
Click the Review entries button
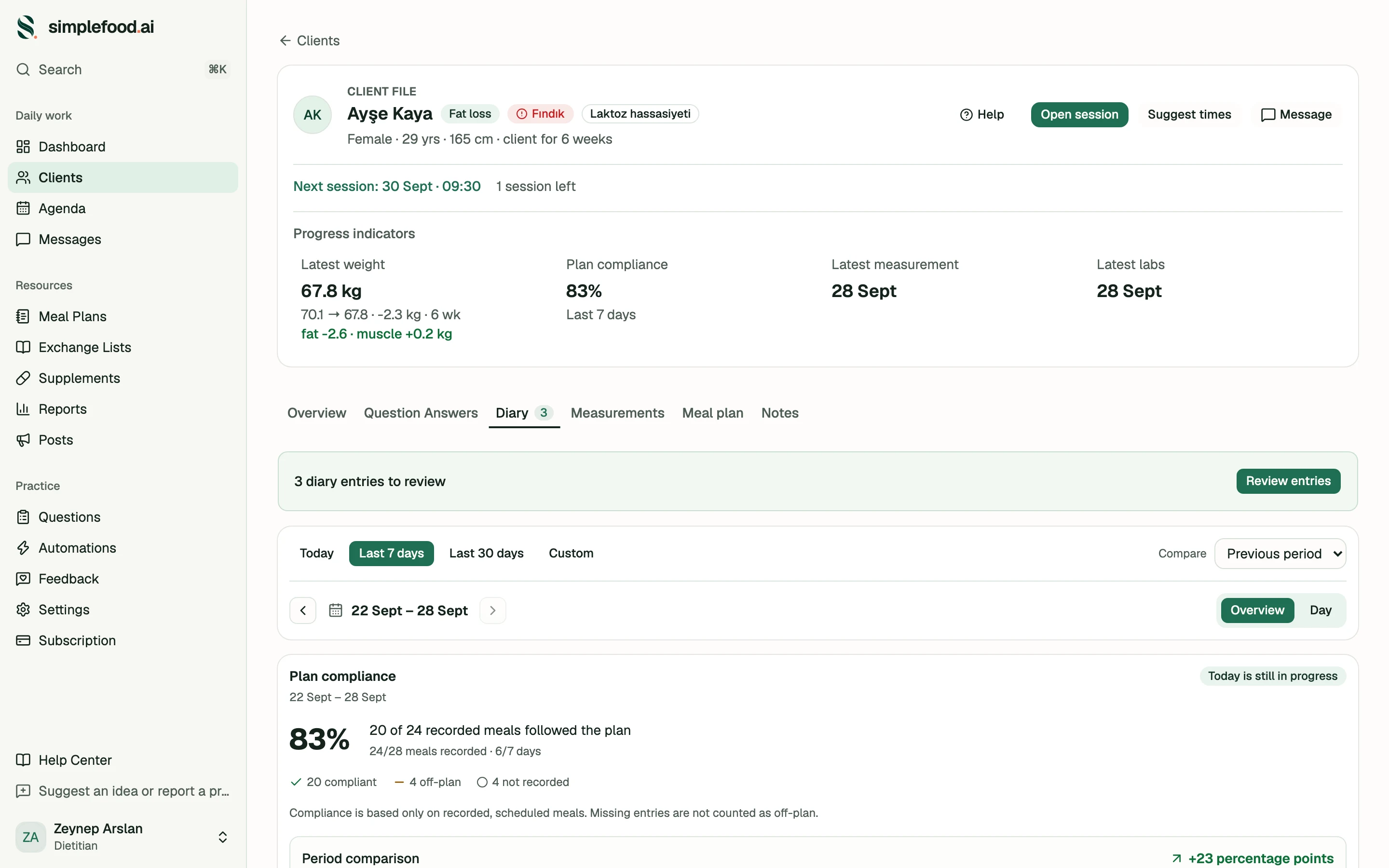[x=1288, y=481]
